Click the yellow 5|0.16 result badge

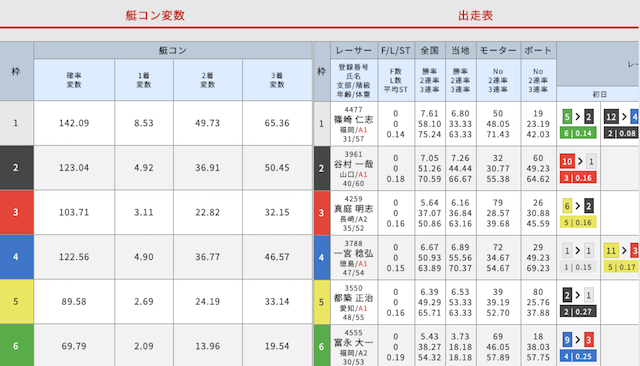tap(578, 222)
